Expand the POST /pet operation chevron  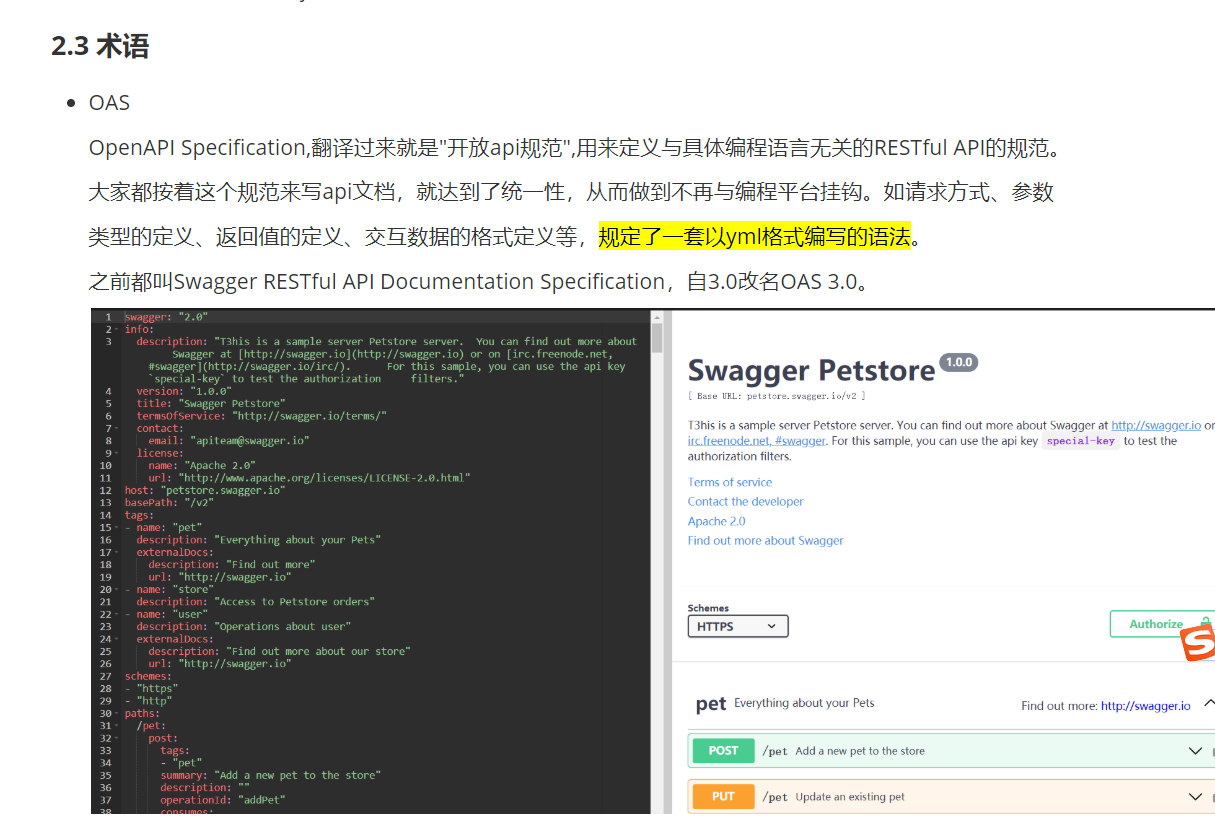[x=1195, y=751]
